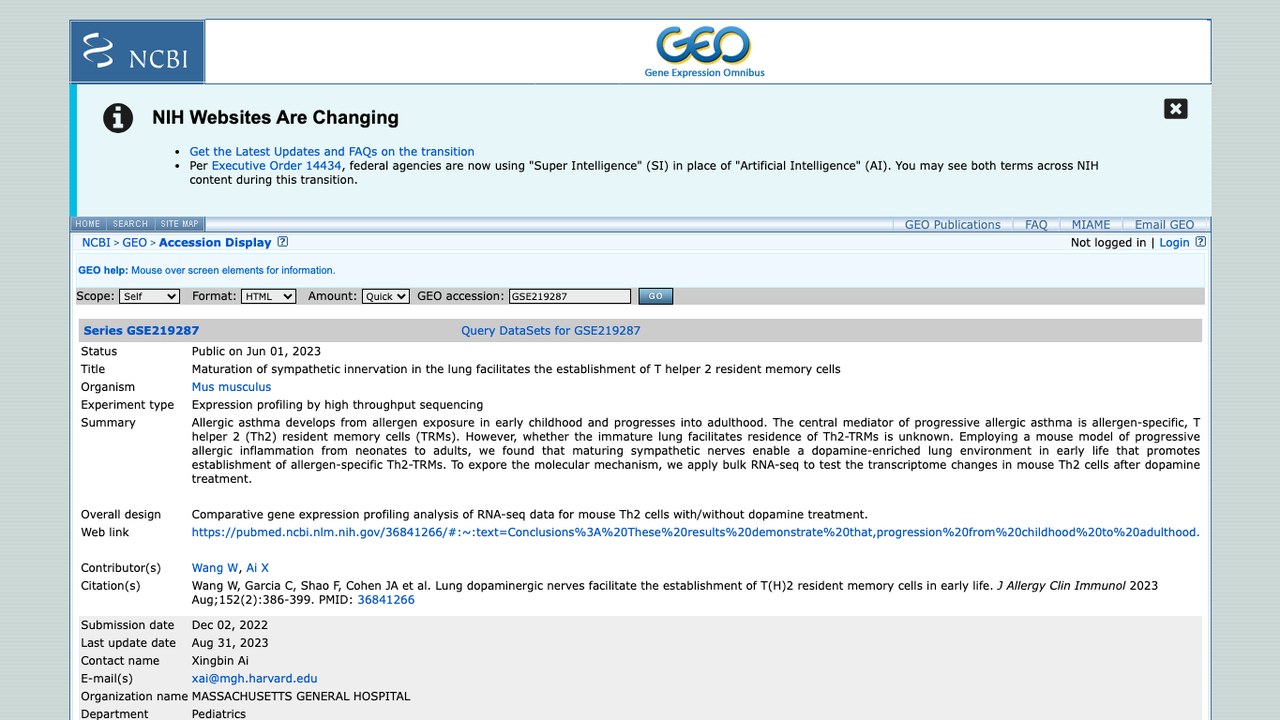Open the help icon beside Accession Display
This screenshot has width=1280, height=720.
tap(283, 242)
